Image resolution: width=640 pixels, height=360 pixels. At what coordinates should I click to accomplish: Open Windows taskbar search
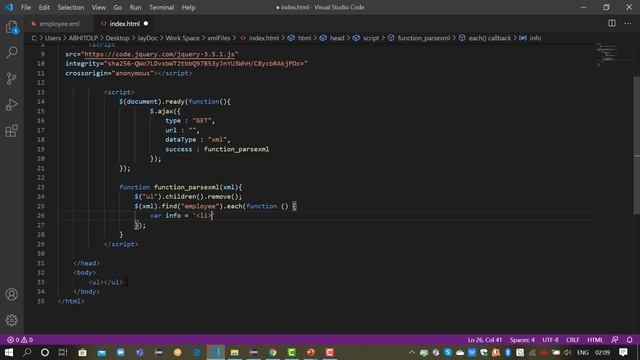(27, 352)
